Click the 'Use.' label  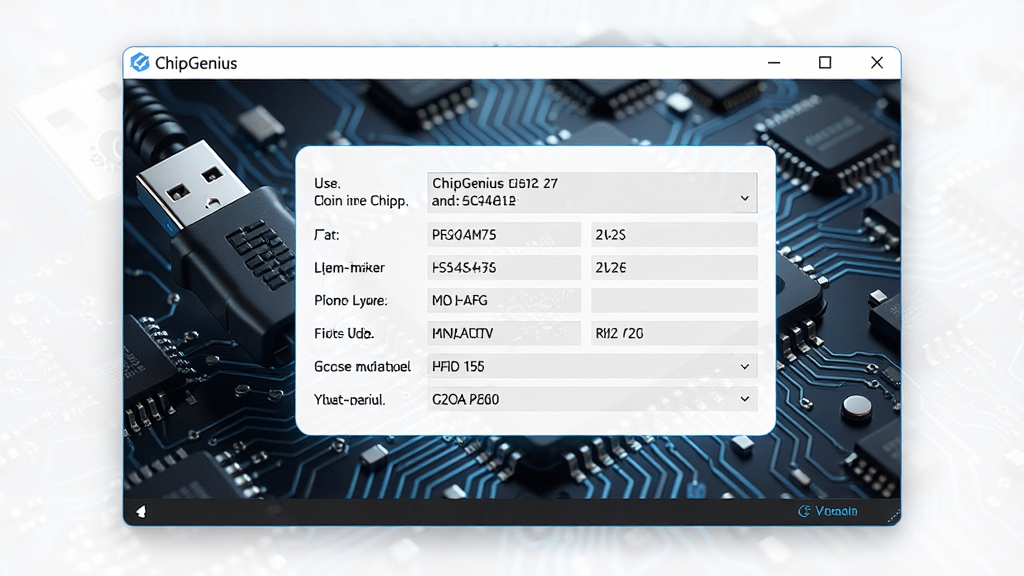click(327, 184)
